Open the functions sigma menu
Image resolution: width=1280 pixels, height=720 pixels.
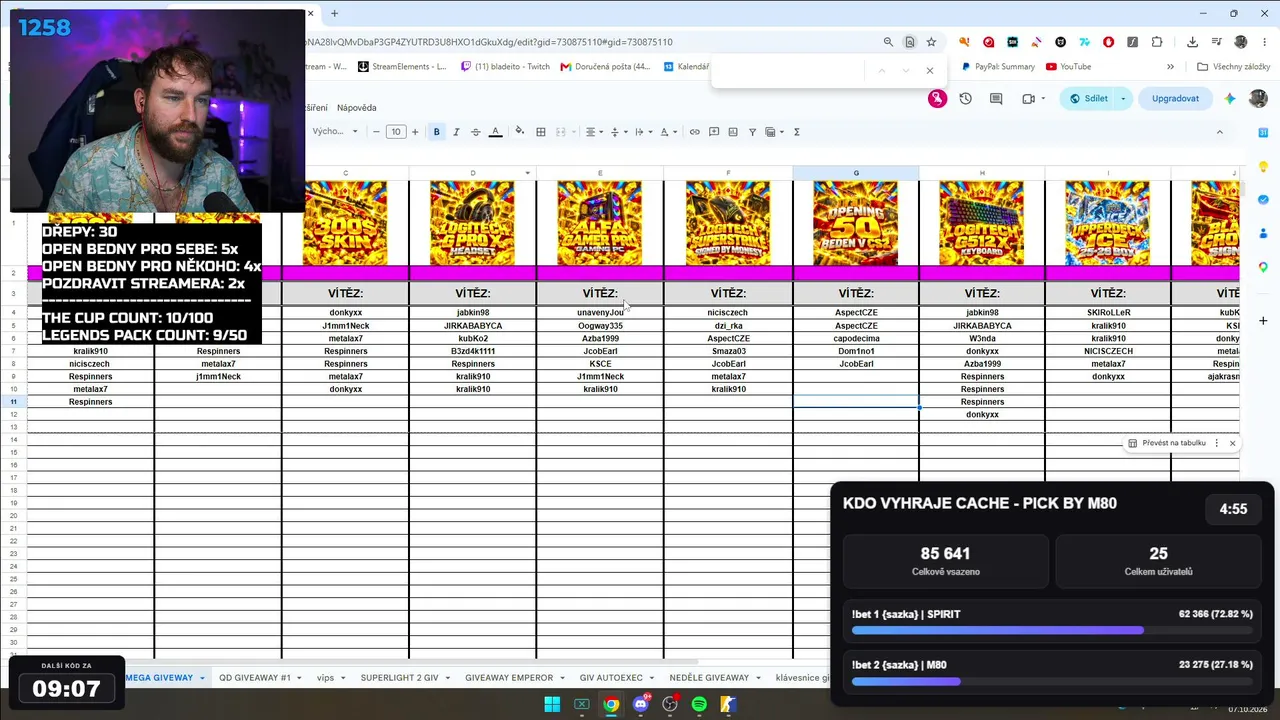[x=797, y=132]
